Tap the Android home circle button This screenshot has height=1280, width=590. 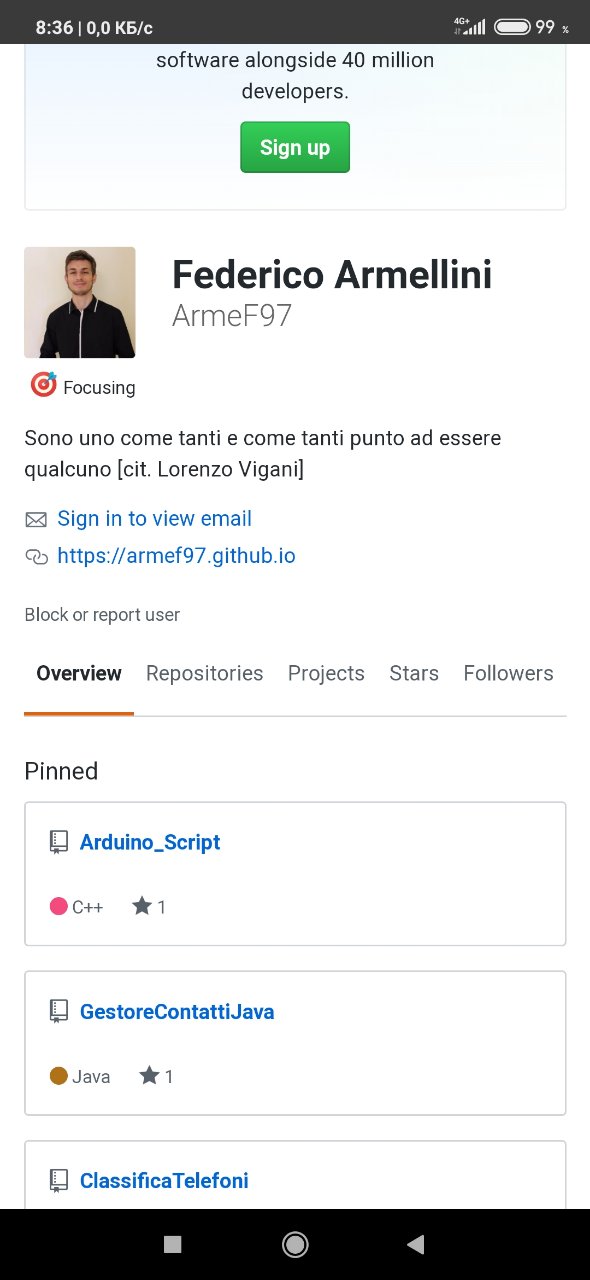(x=295, y=1244)
